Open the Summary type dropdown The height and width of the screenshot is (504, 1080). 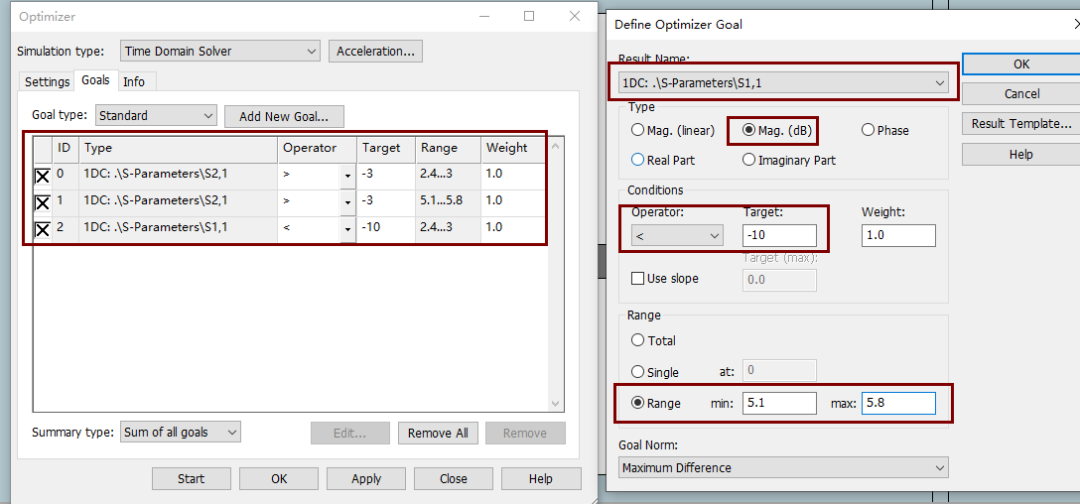click(180, 432)
